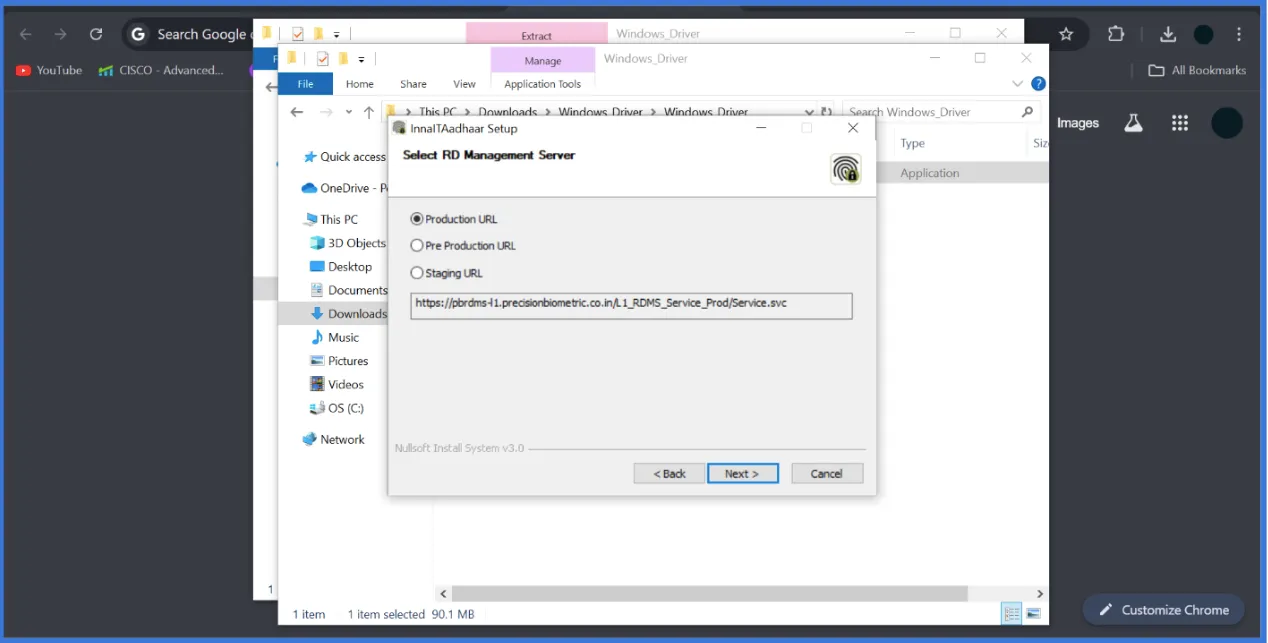Click the Type column header

click(x=912, y=143)
